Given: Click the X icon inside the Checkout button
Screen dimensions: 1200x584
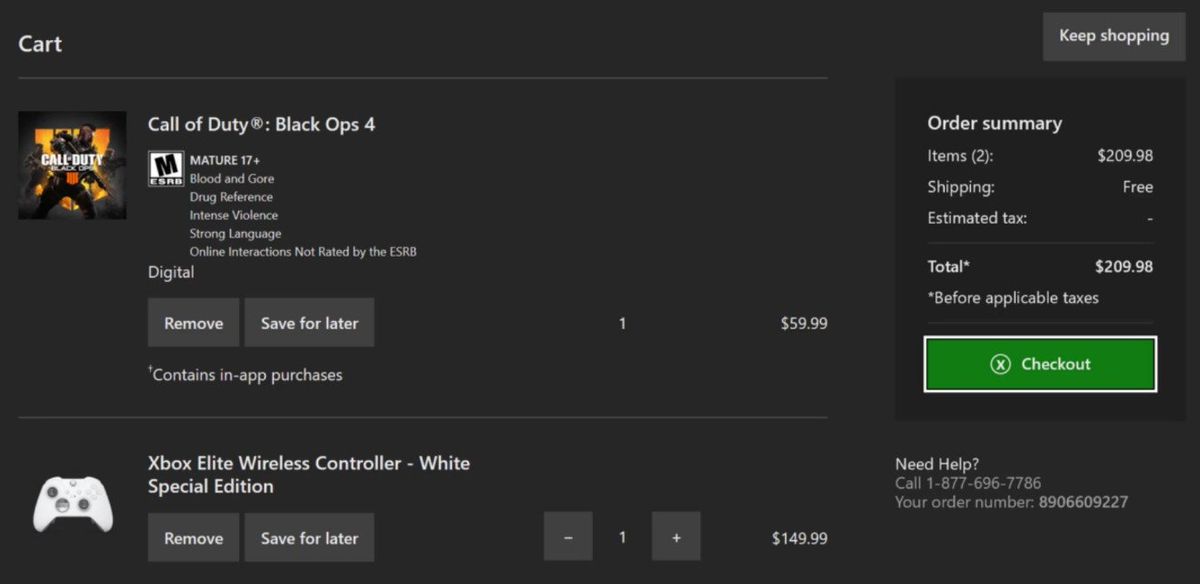Looking at the screenshot, I should click(x=1000, y=364).
